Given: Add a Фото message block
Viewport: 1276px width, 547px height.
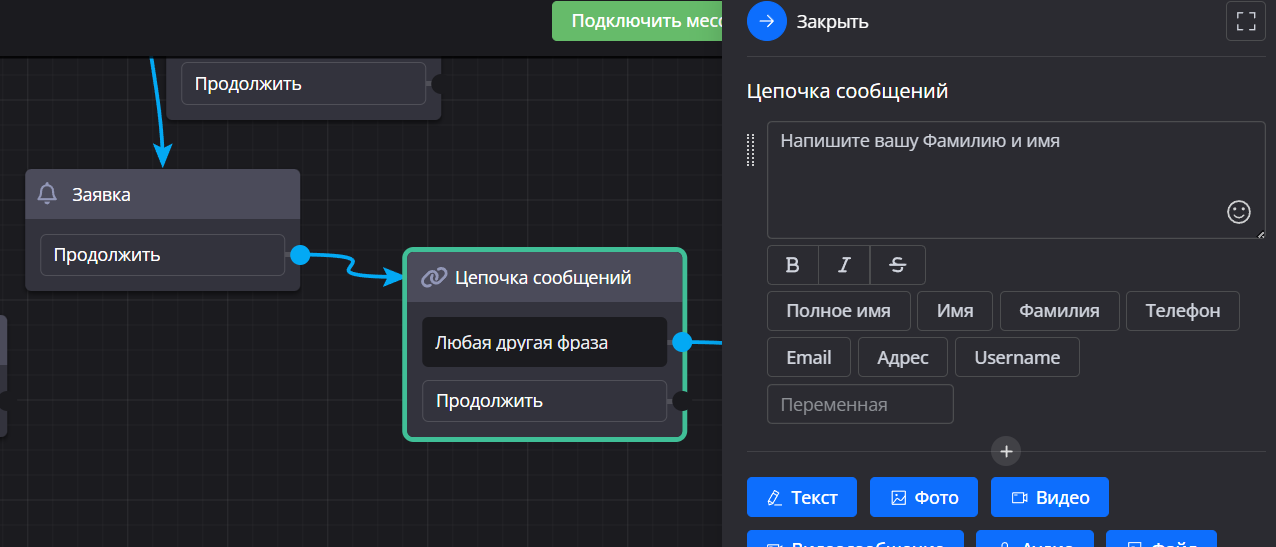Looking at the screenshot, I should point(925,497).
